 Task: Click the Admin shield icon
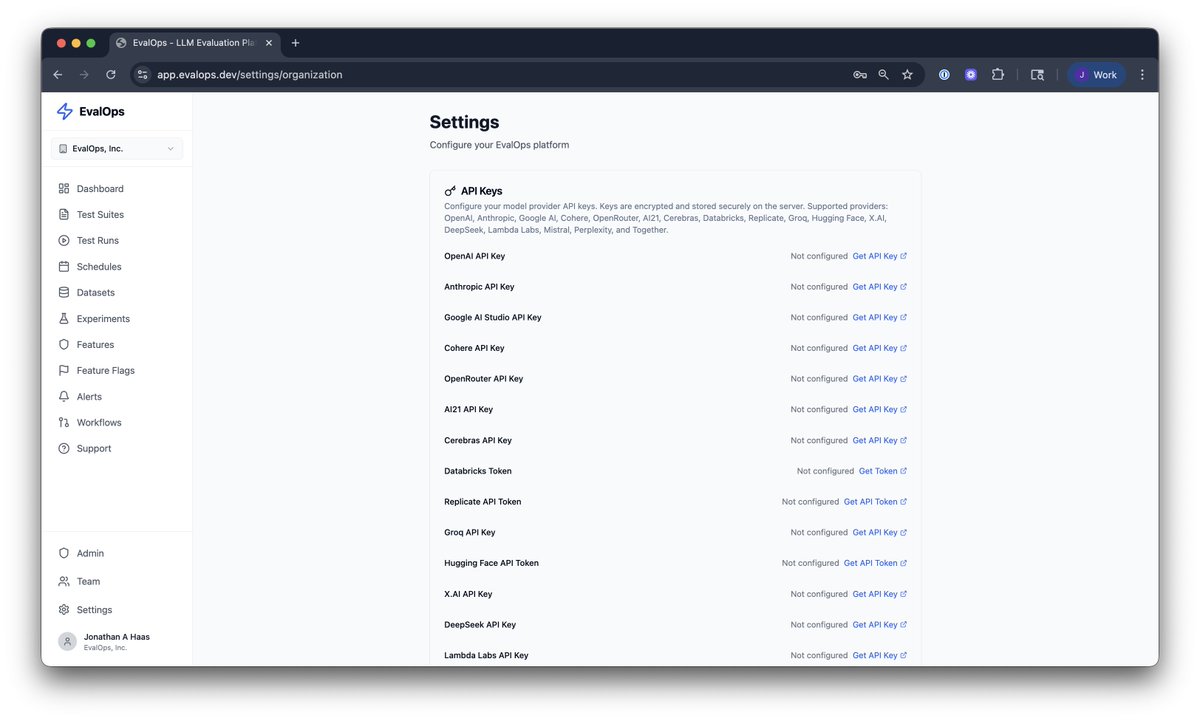pyautogui.click(x=64, y=553)
